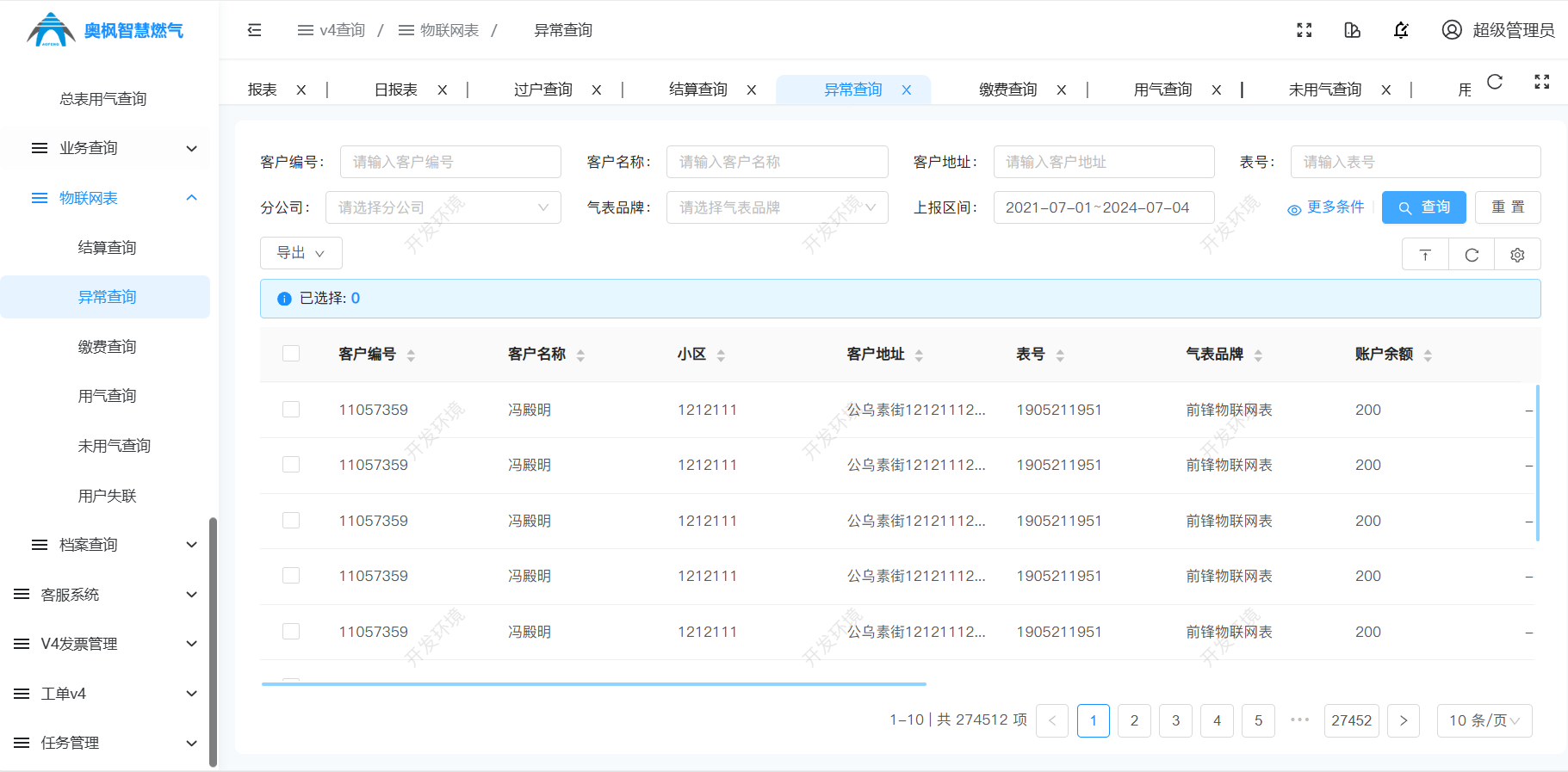Click the horizontal table scrollbar
Image resolution: width=1568 pixels, height=772 pixels.
coord(593,684)
